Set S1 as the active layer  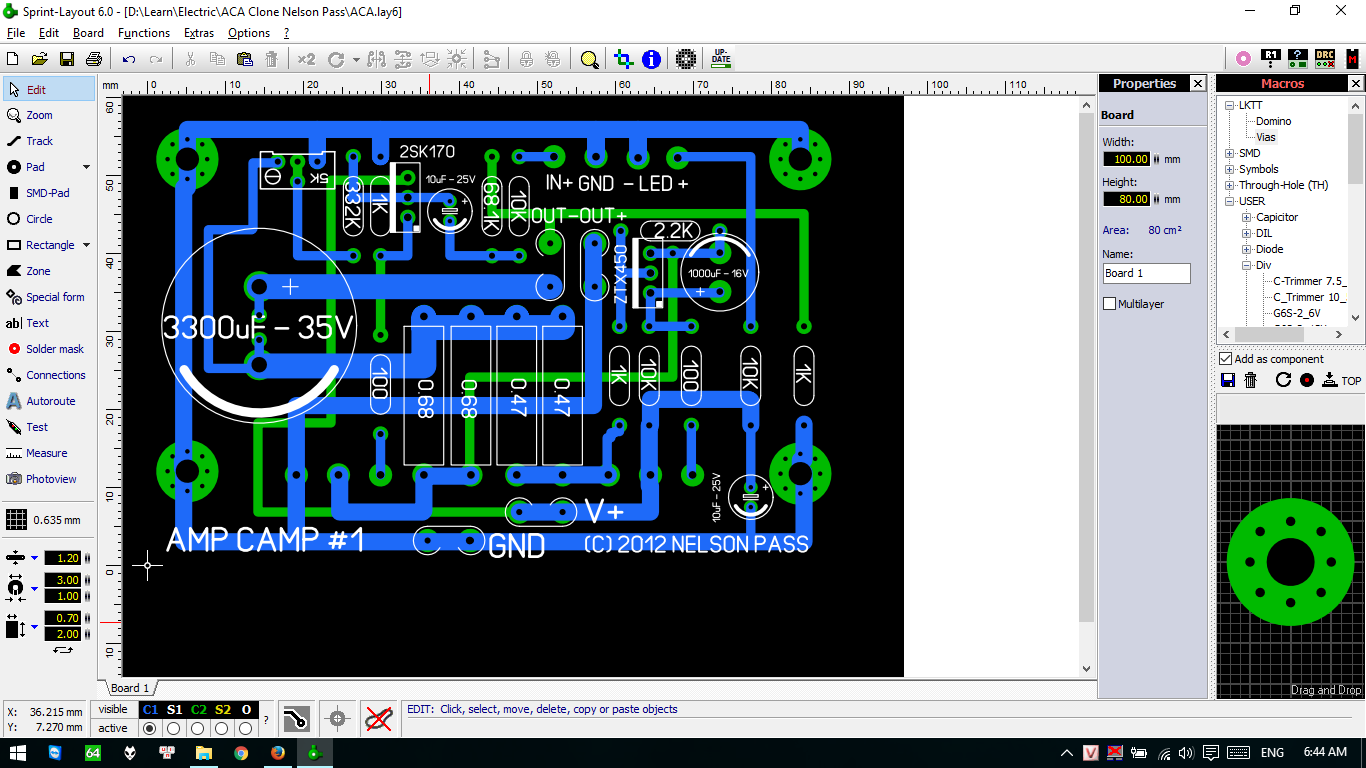click(x=174, y=728)
